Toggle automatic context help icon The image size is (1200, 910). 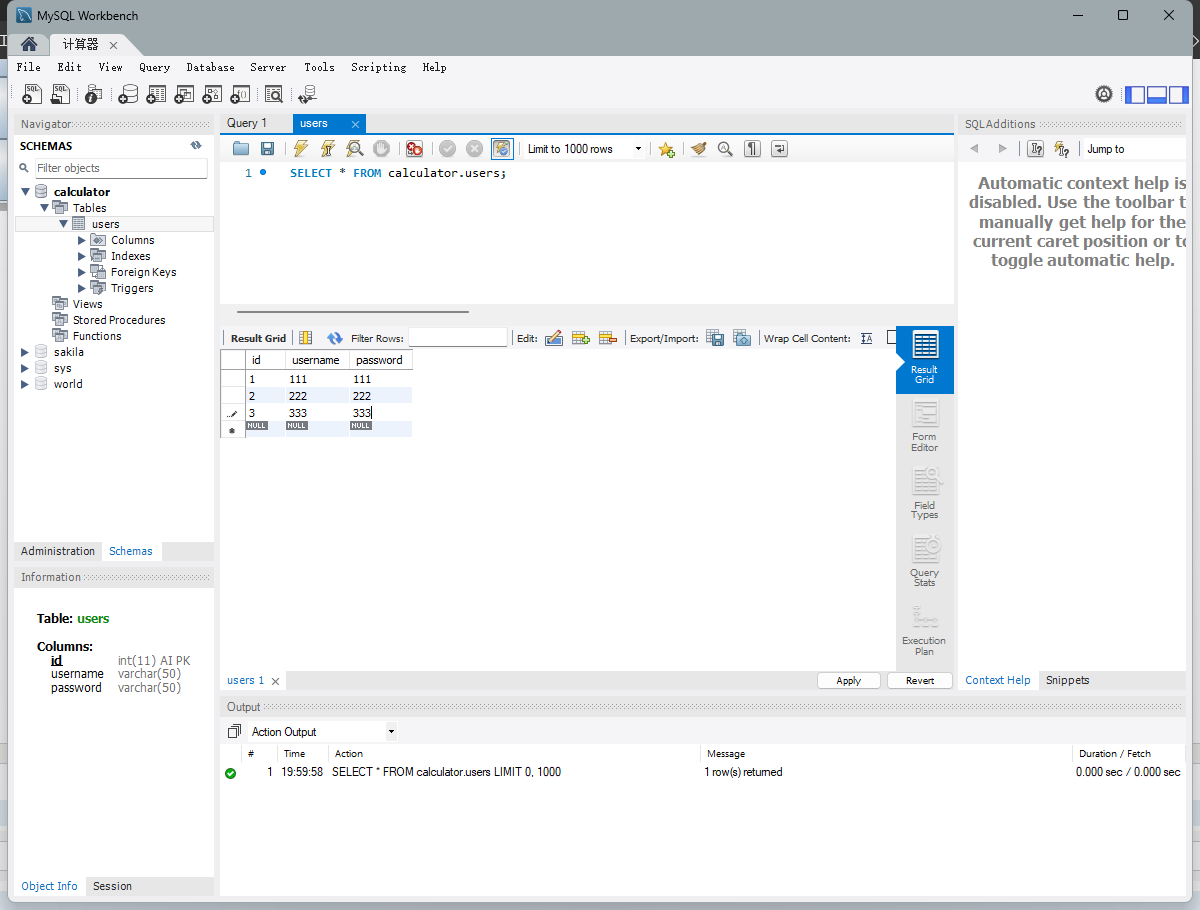(1062, 149)
